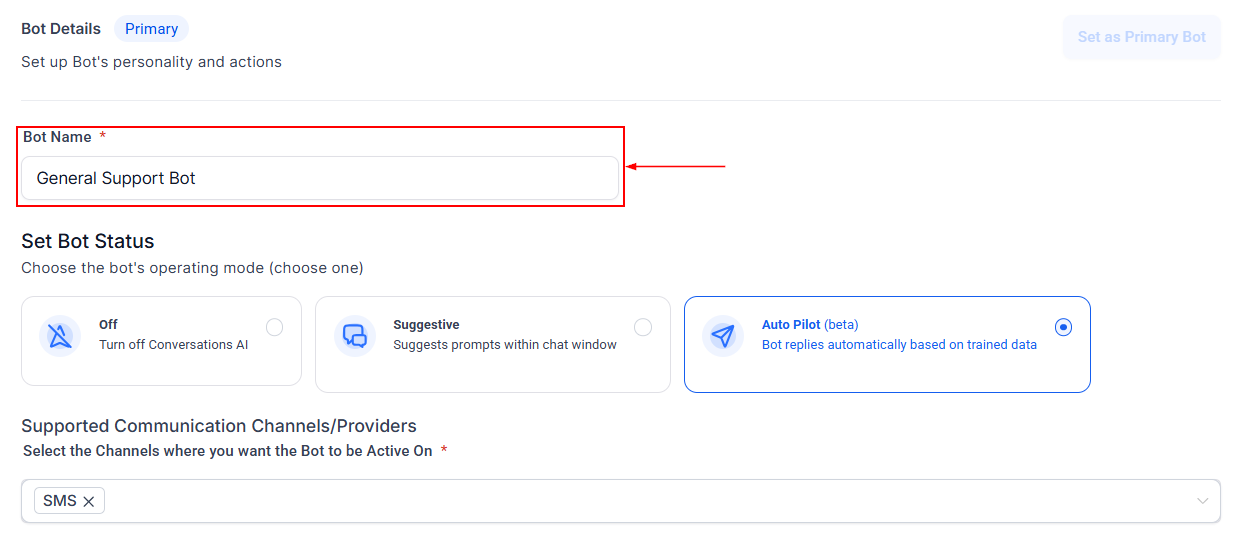Click the Bot Name label

(57, 137)
